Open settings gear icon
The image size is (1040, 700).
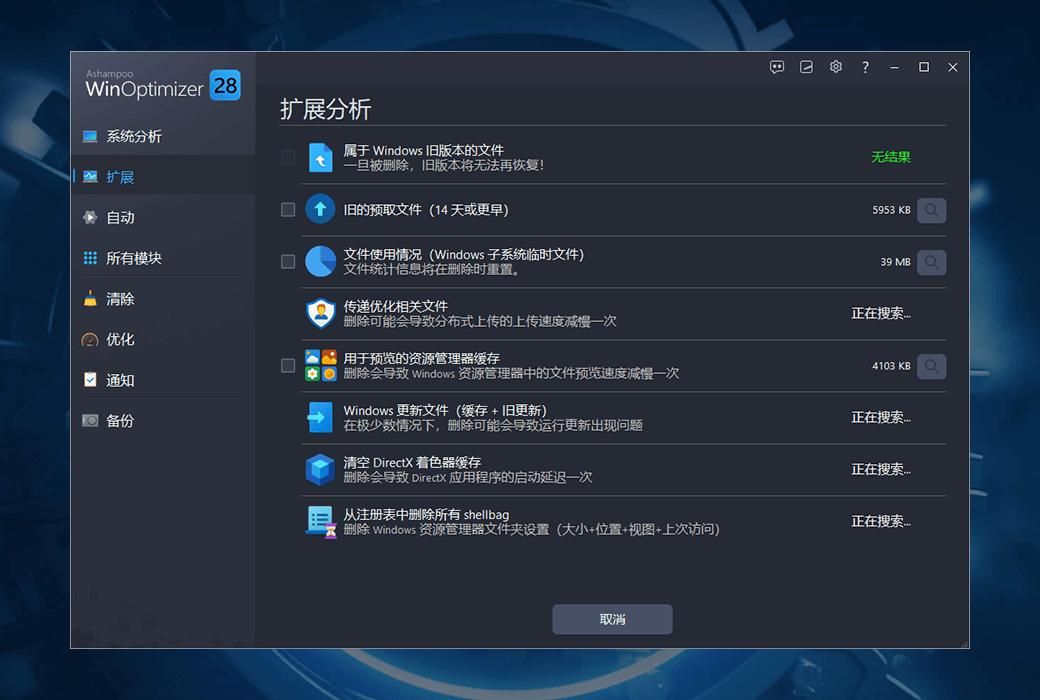(x=836, y=67)
